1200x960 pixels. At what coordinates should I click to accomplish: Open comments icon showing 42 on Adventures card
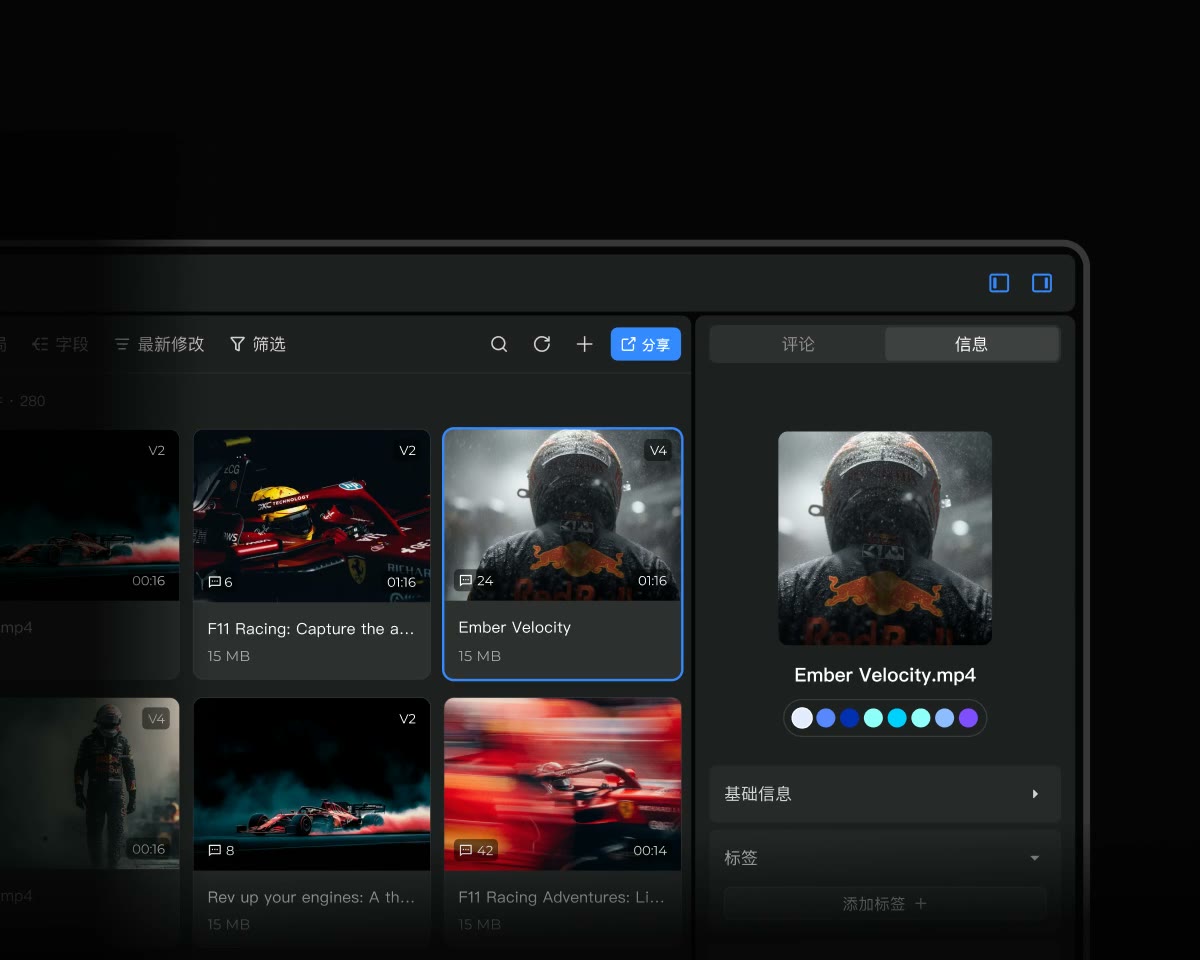point(476,850)
